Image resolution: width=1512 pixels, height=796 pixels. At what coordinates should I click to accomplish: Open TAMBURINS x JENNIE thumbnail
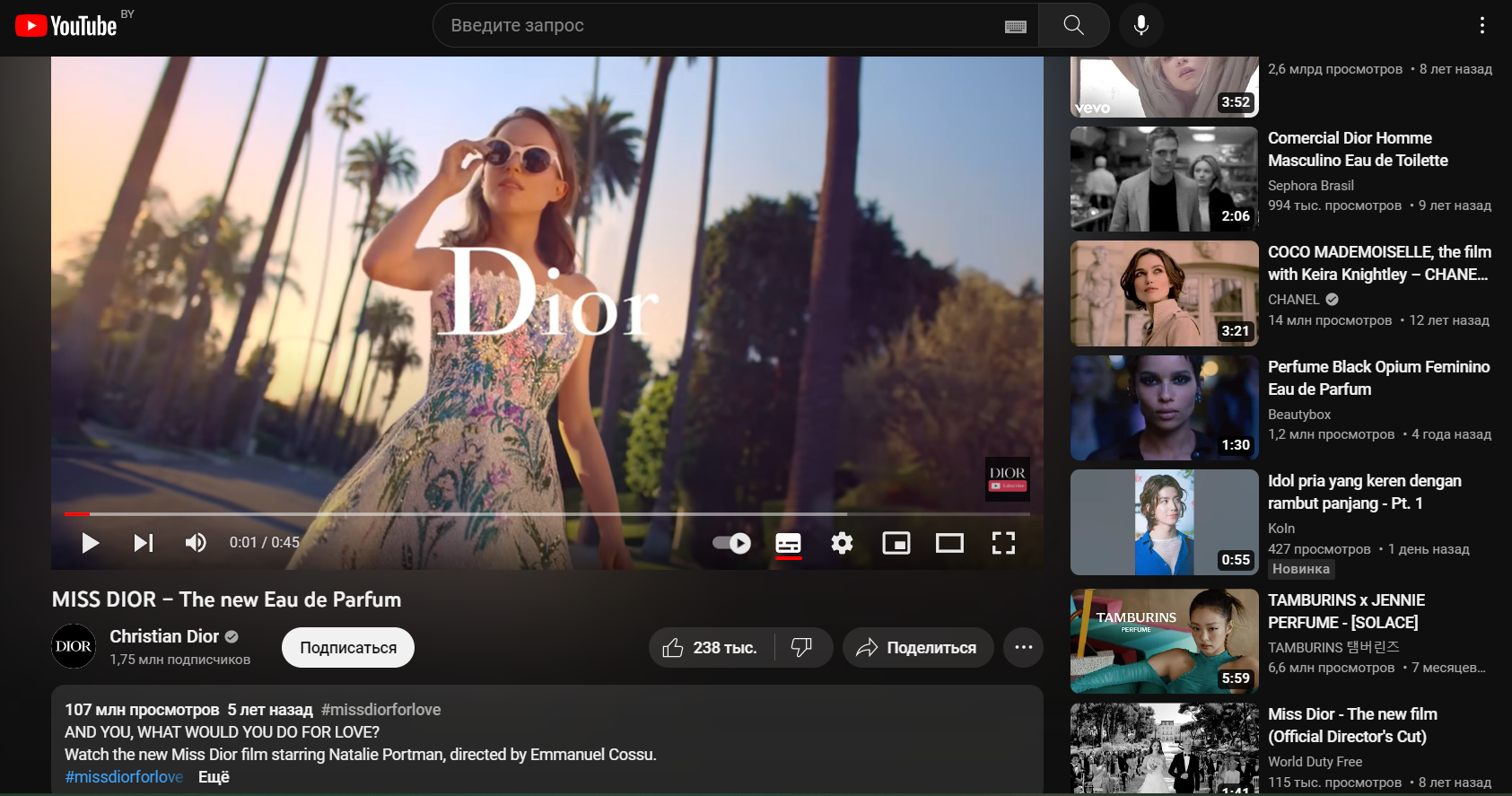1165,642
